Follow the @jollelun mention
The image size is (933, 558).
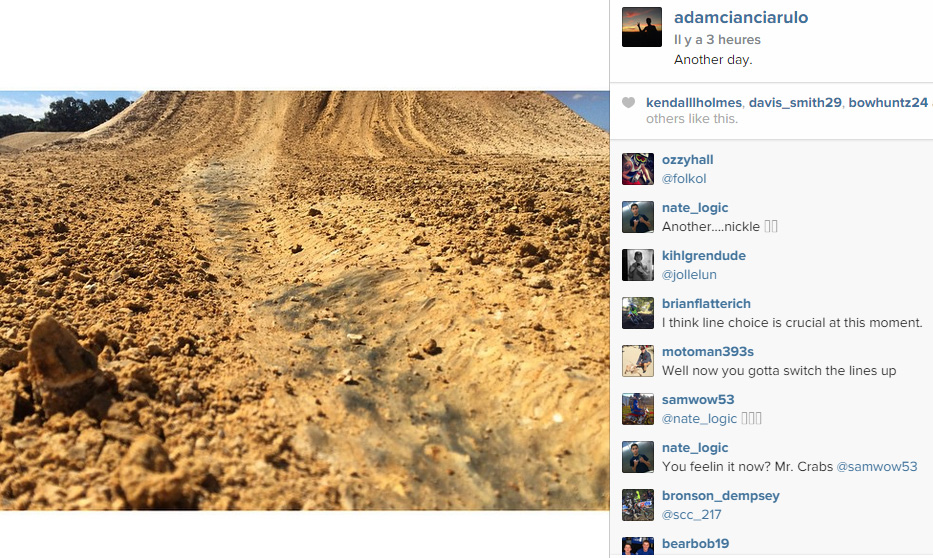click(689, 274)
